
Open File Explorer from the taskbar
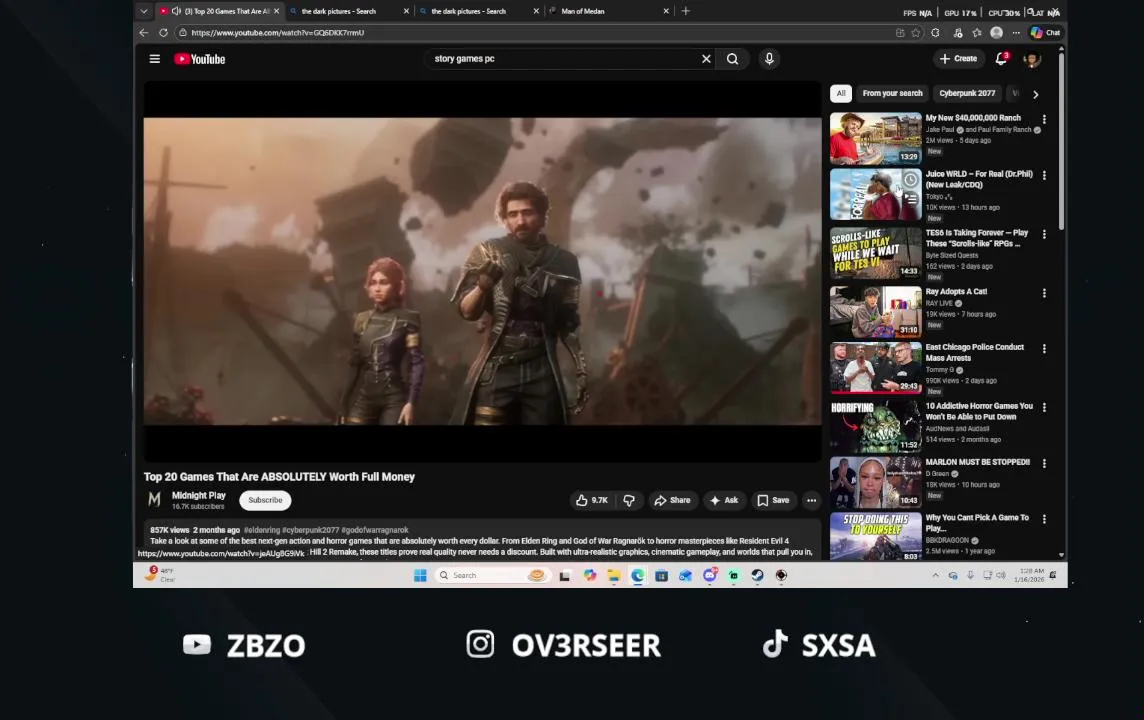tap(614, 576)
